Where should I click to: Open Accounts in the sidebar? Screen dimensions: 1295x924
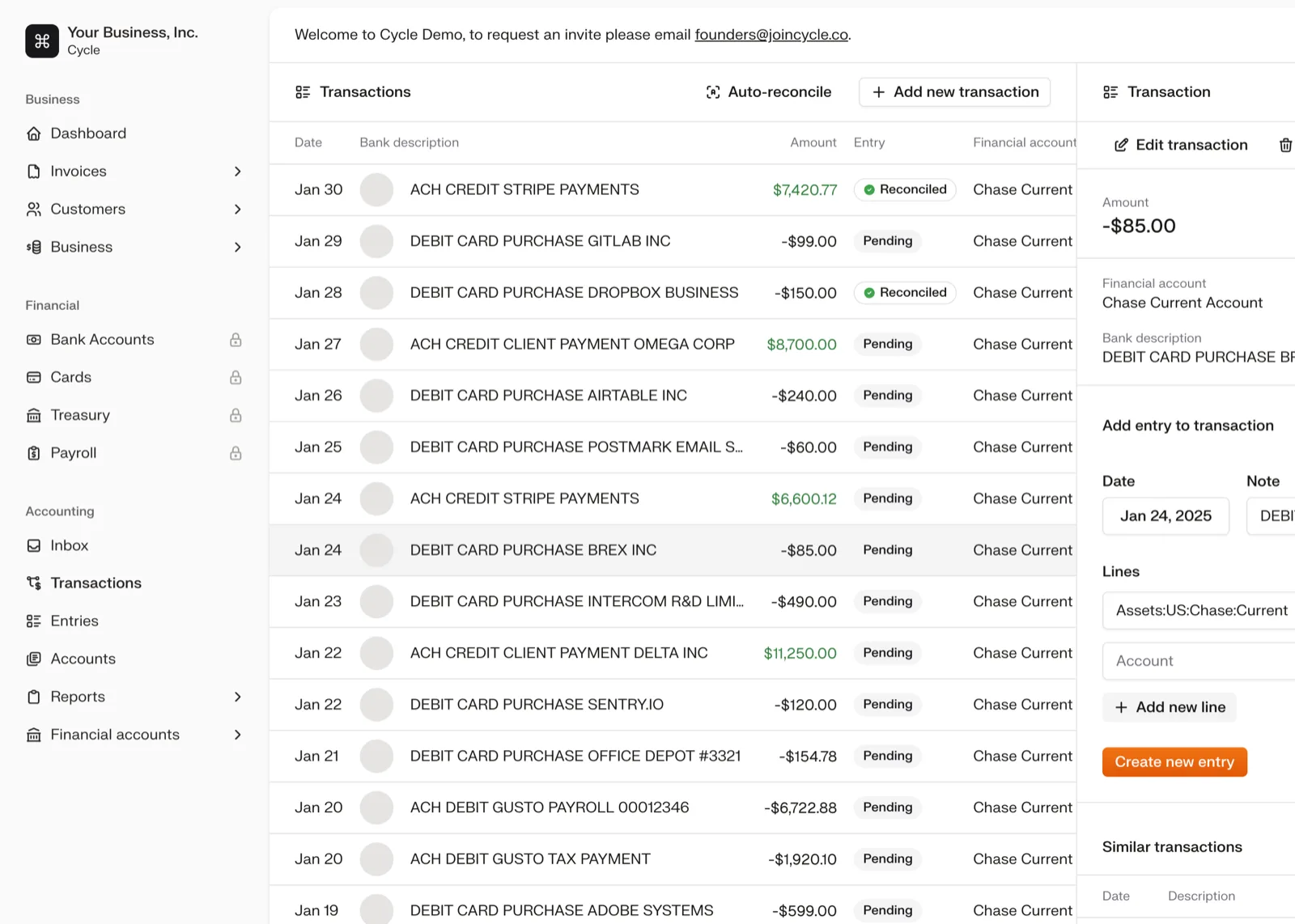pyautogui.click(x=83, y=659)
